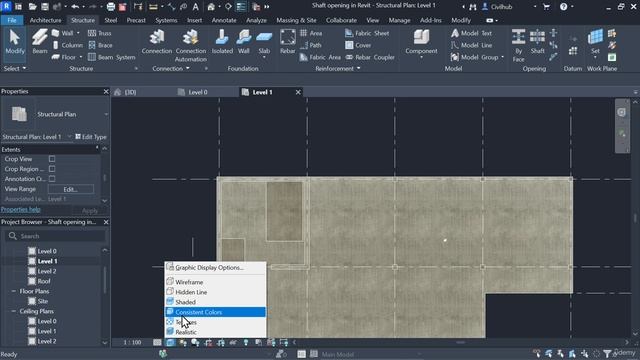Select the Floor tool in Structure panel
The image size is (640, 360).
pyautogui.click(x=64, y=57)
